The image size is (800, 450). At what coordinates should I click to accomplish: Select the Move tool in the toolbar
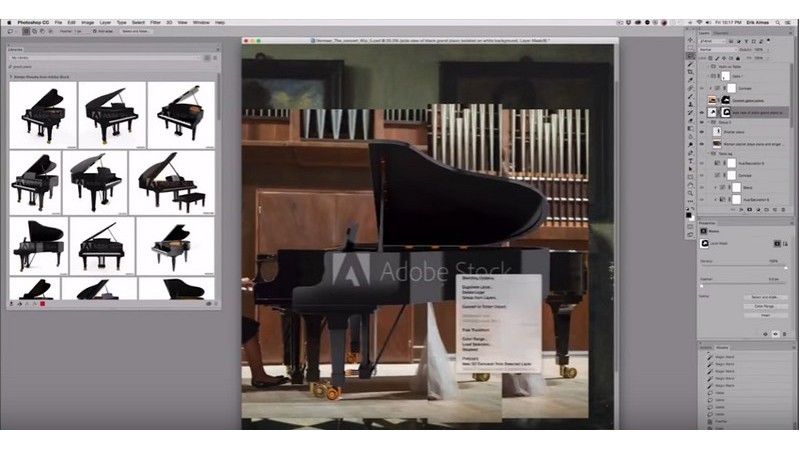690,40
